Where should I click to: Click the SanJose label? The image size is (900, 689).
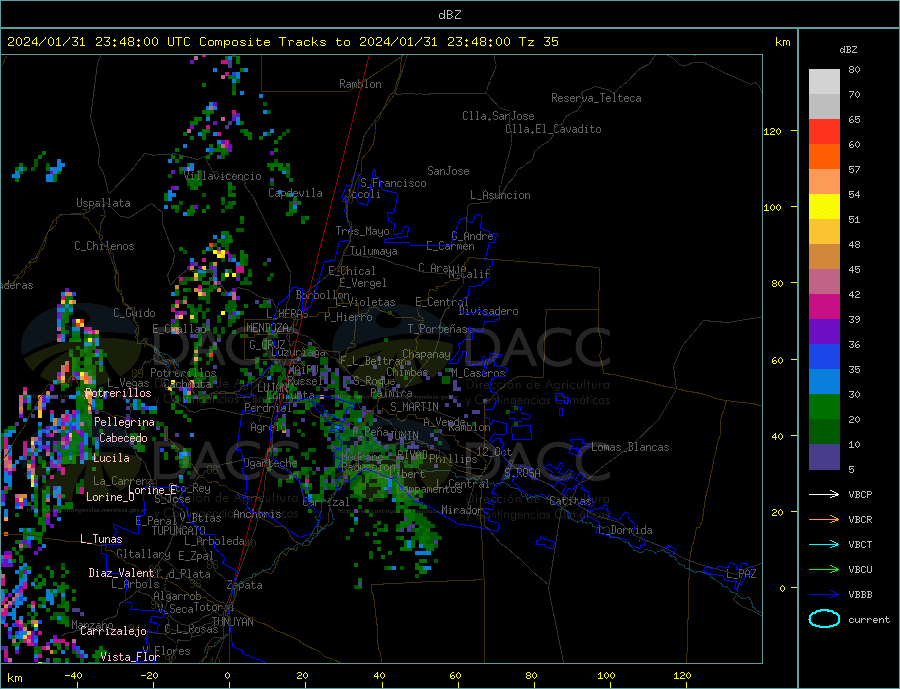[448, 171]
